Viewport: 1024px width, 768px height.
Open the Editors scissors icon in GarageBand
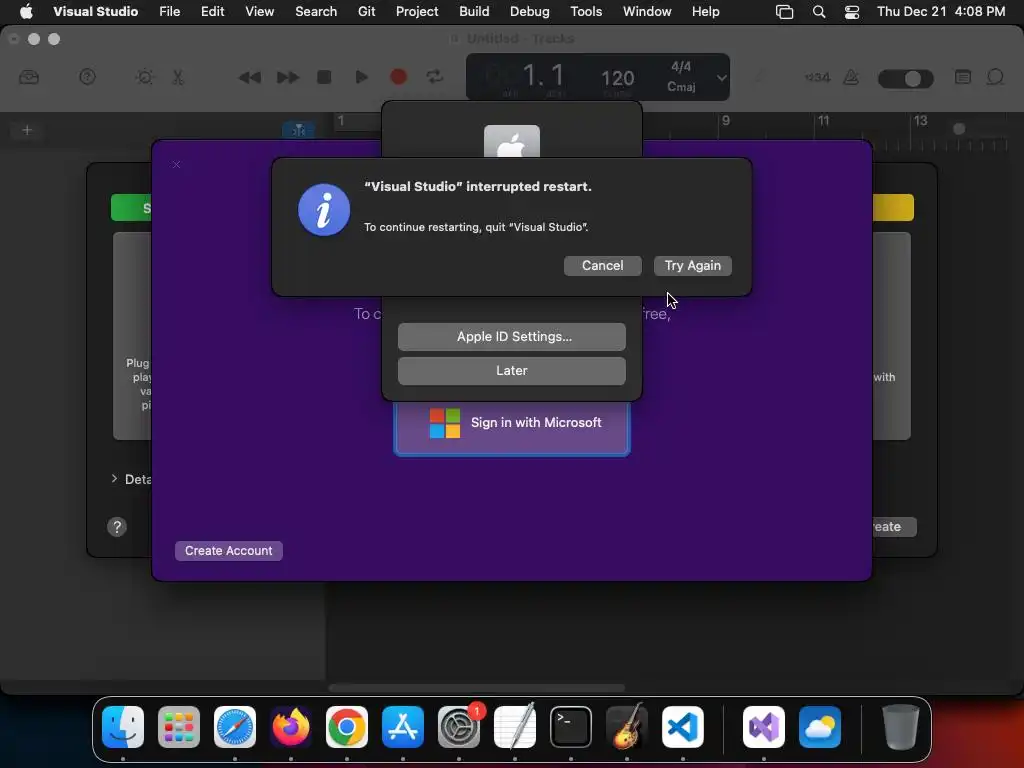tap(178, 77)
